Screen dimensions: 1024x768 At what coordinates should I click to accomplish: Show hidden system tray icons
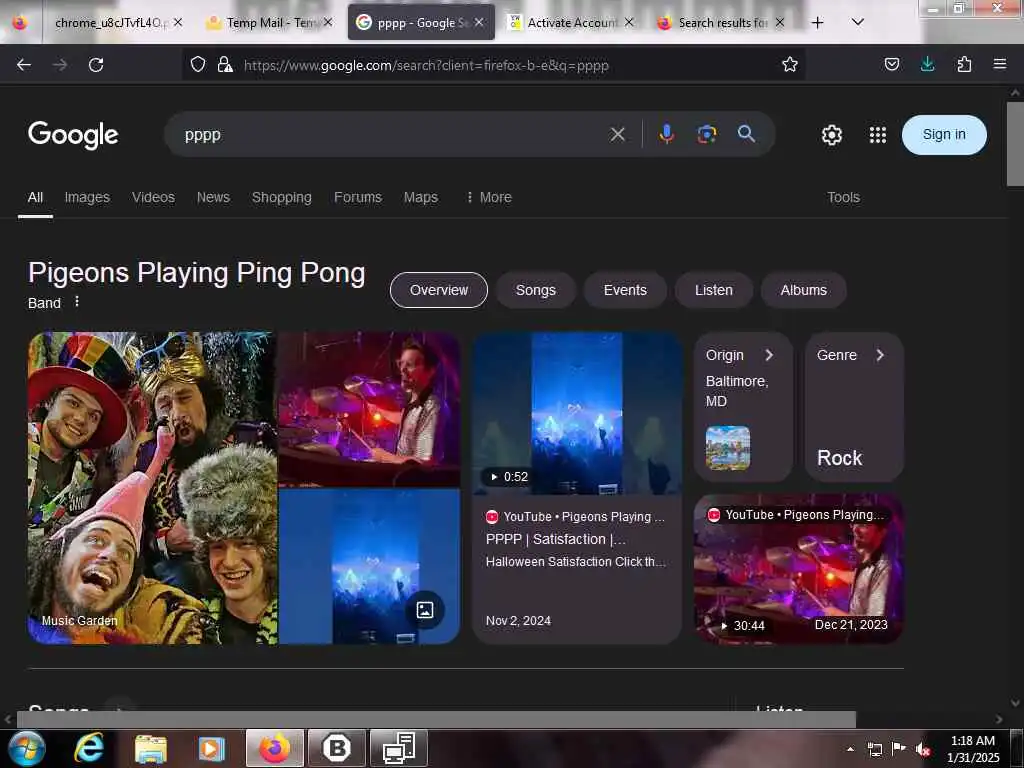(850, 749)
